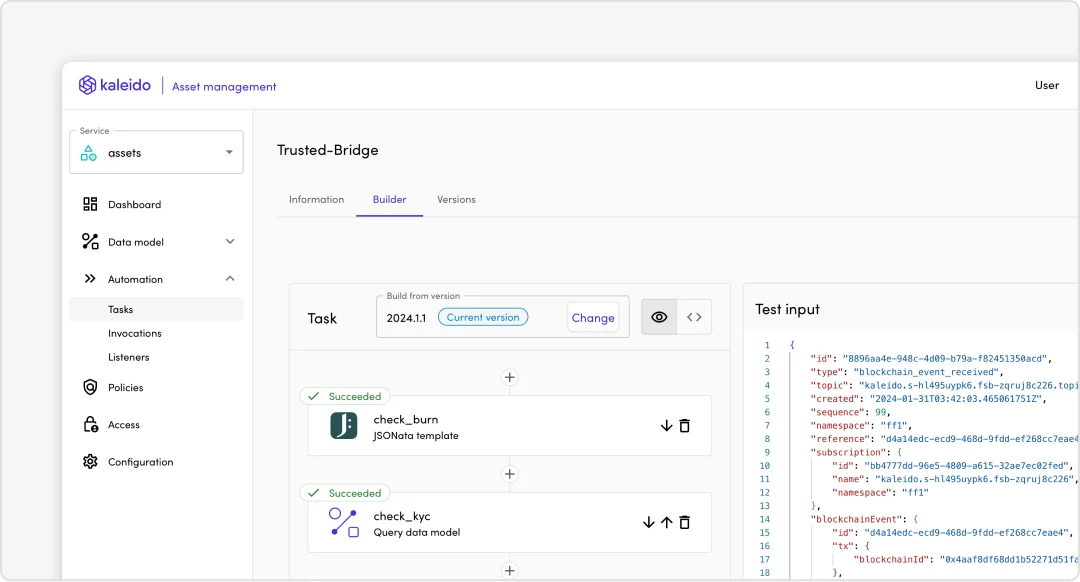Open the assets Service dropdown
1080x582 pixels.
tap(156, 152)
